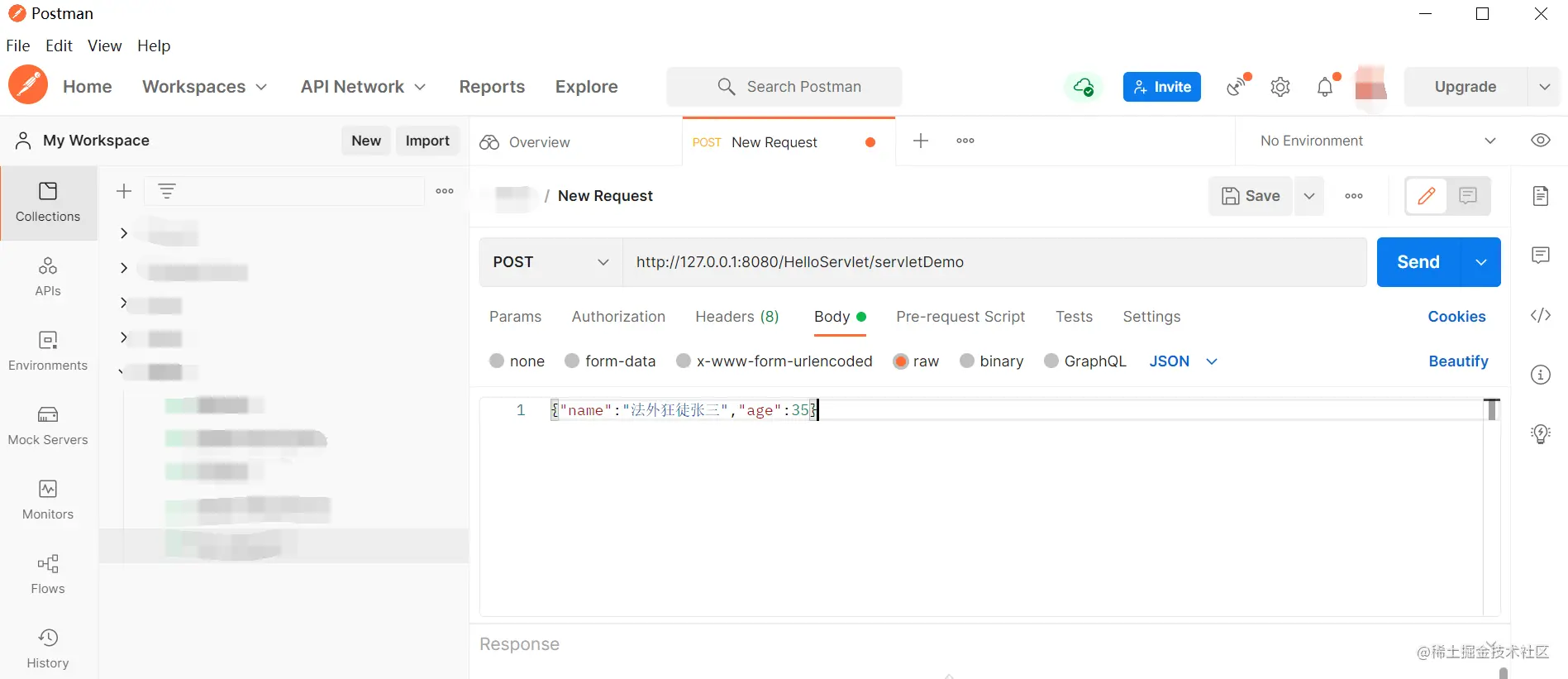The width and height of the screenshot is (1568, 679).
Task: Open tab bar more options dots
Action: [x=965, y=141]
